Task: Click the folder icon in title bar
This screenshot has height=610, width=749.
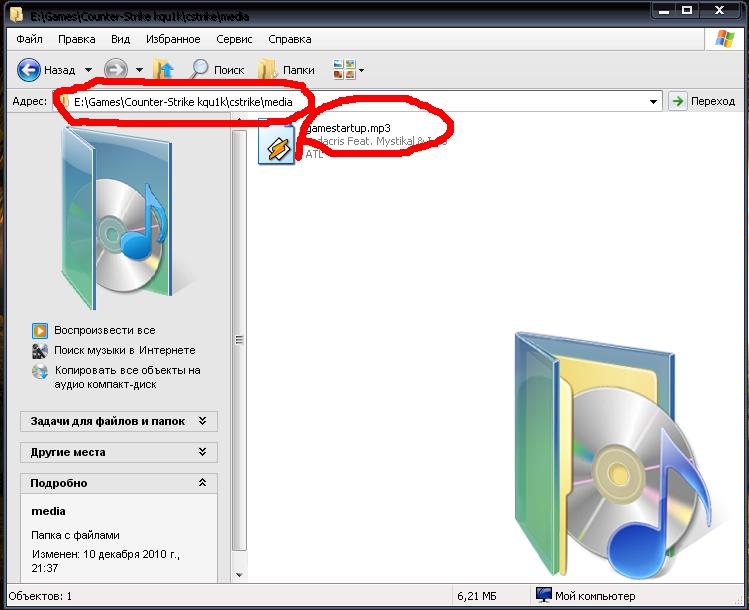Action: point(17,14)
